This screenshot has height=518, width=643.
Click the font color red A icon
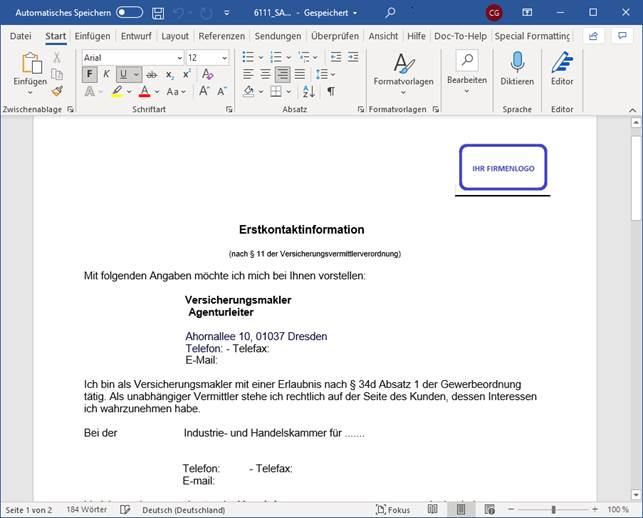point(144,91)
